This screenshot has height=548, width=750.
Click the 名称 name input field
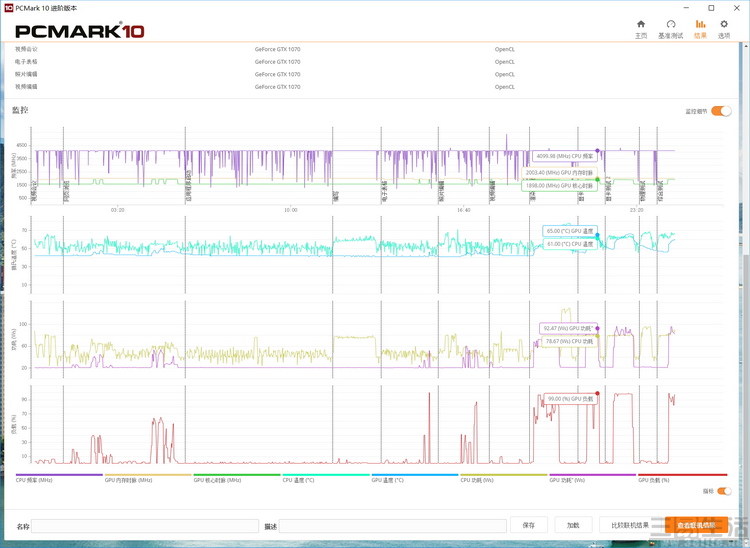coord(145,526)
